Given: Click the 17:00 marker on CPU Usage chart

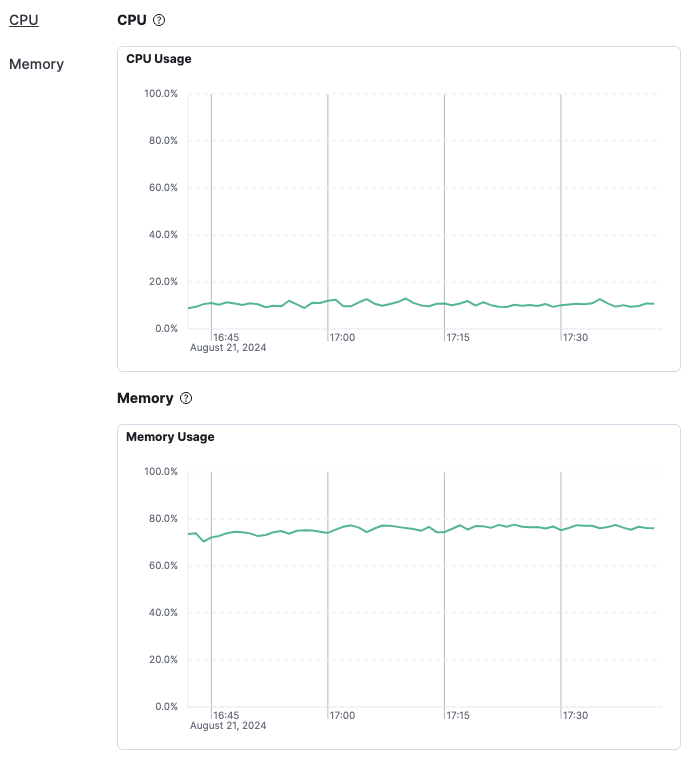Looking at the screenshot, I should click(328, 200).
